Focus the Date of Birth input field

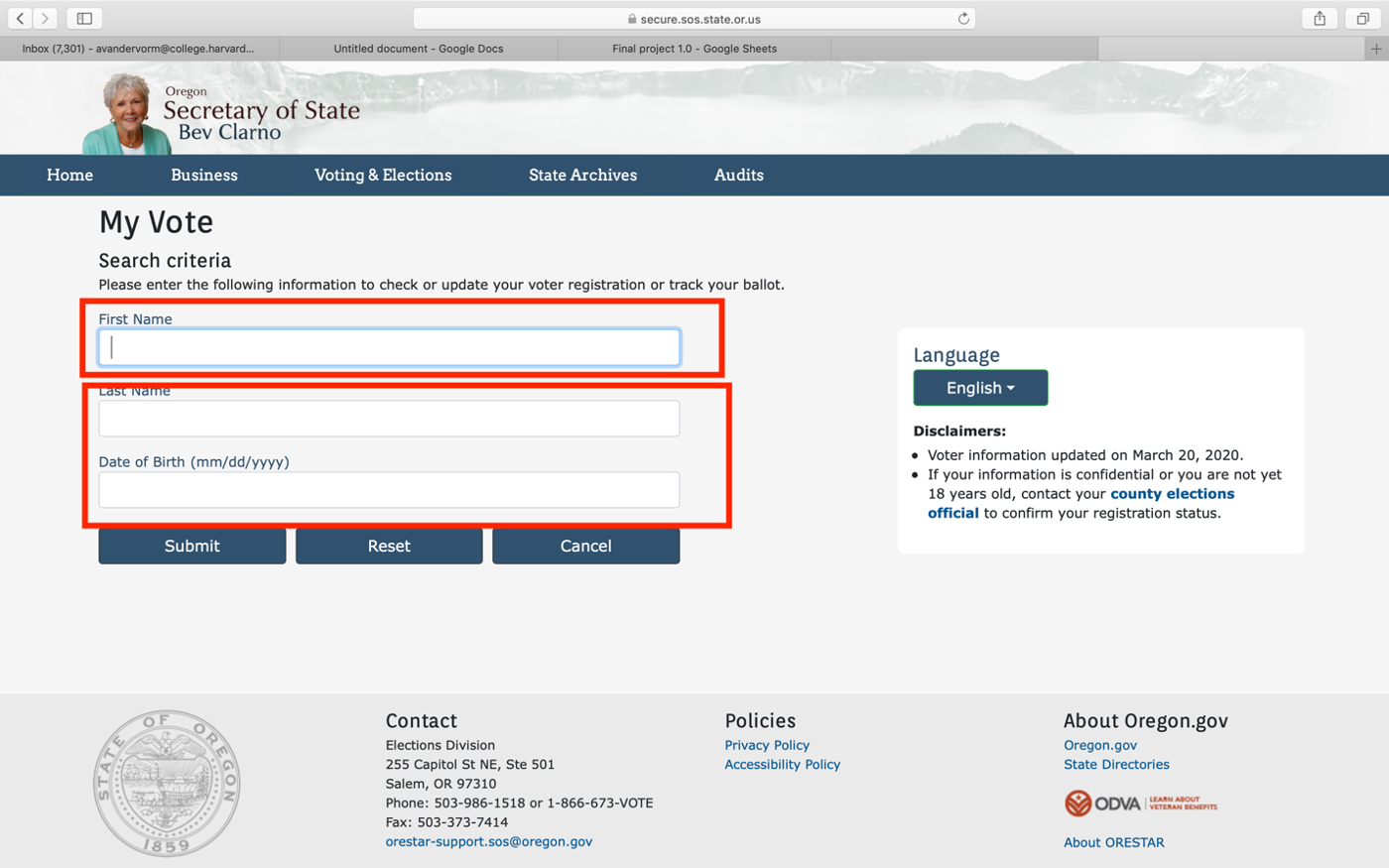click(389, 490)
